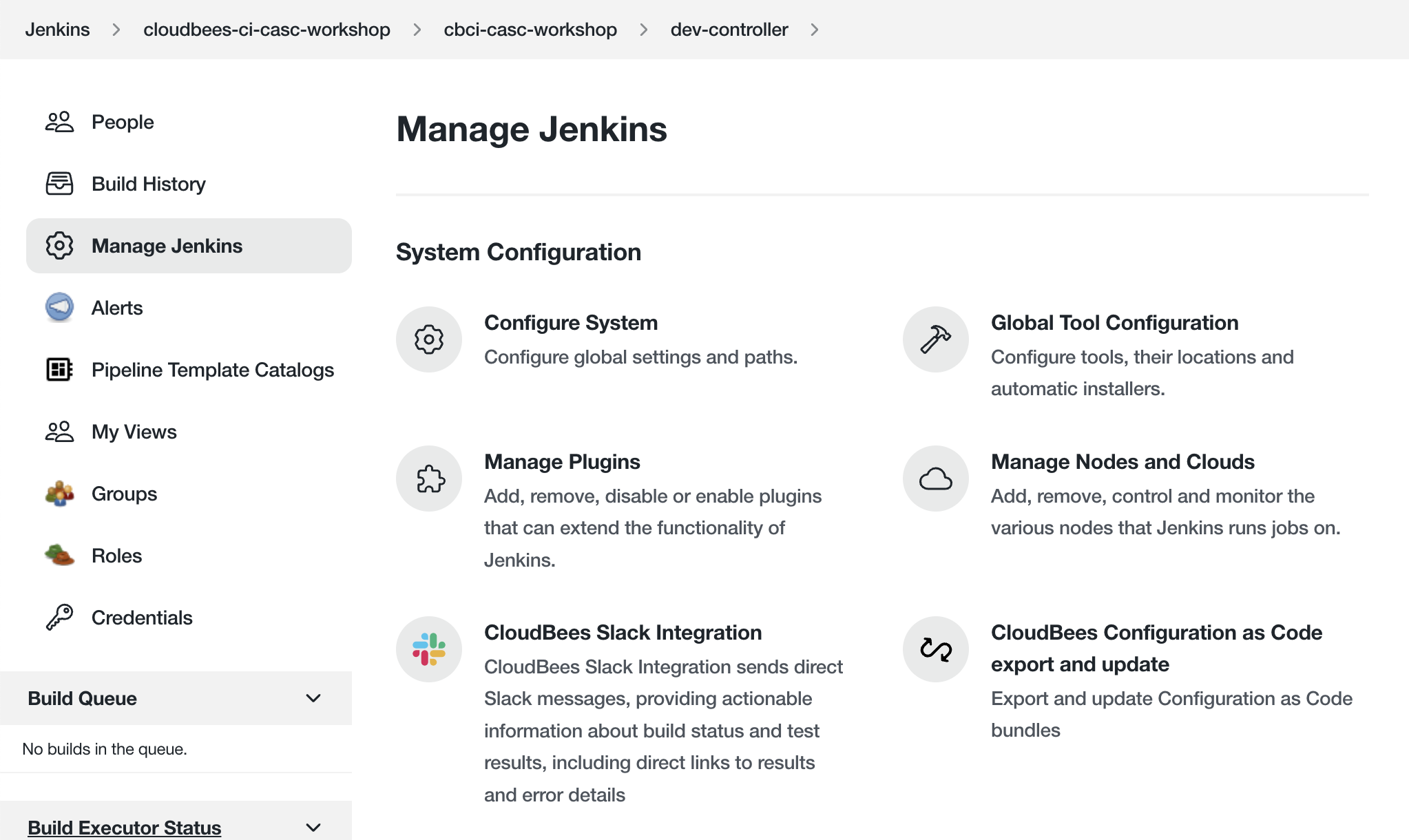The width and height of the screenshot is (1409, 840).
Task: Open the Build Executor Status link
Action: 124,827
